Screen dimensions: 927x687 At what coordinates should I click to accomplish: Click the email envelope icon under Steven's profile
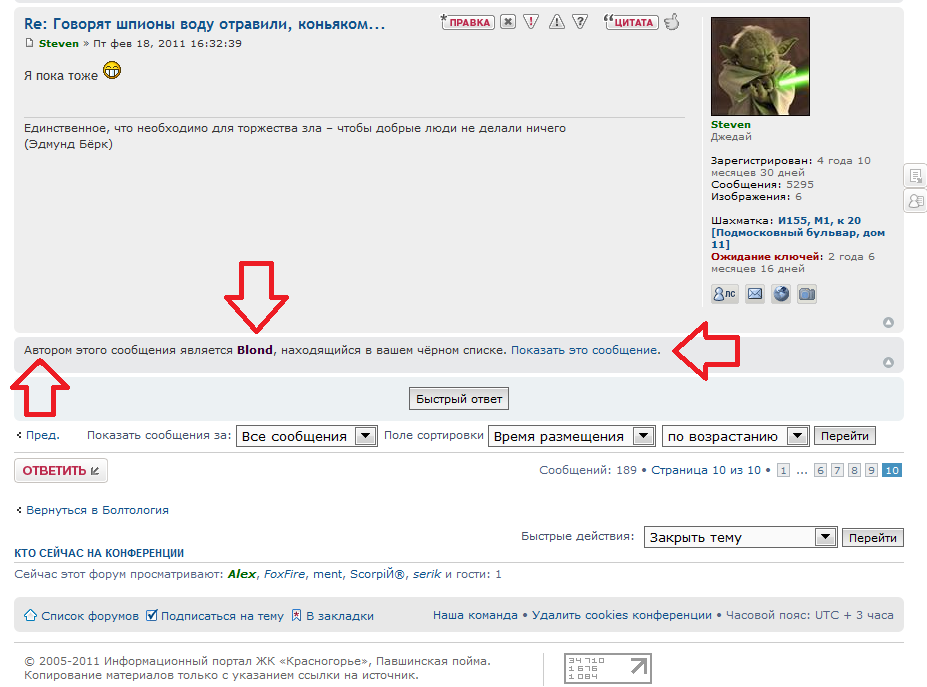[755, 294]
